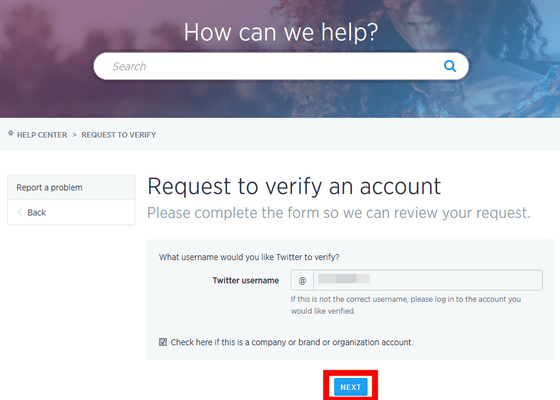
Task: Submit the form with the NEXT button
Action: point(350,387)
